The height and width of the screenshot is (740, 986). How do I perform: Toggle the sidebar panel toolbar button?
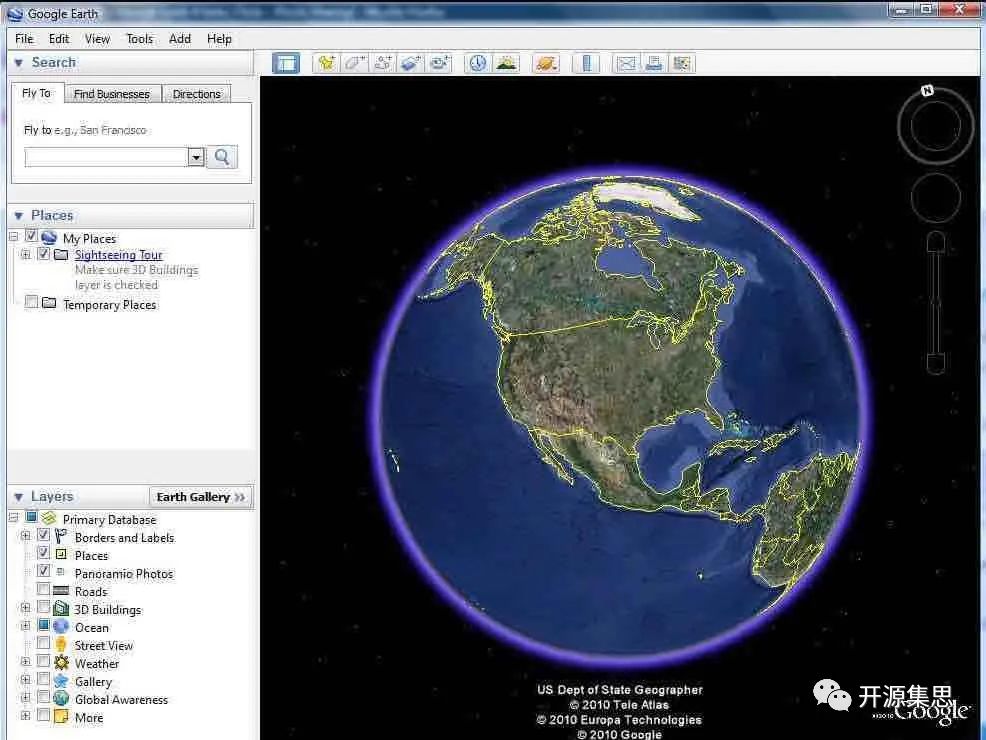(286, 63)
